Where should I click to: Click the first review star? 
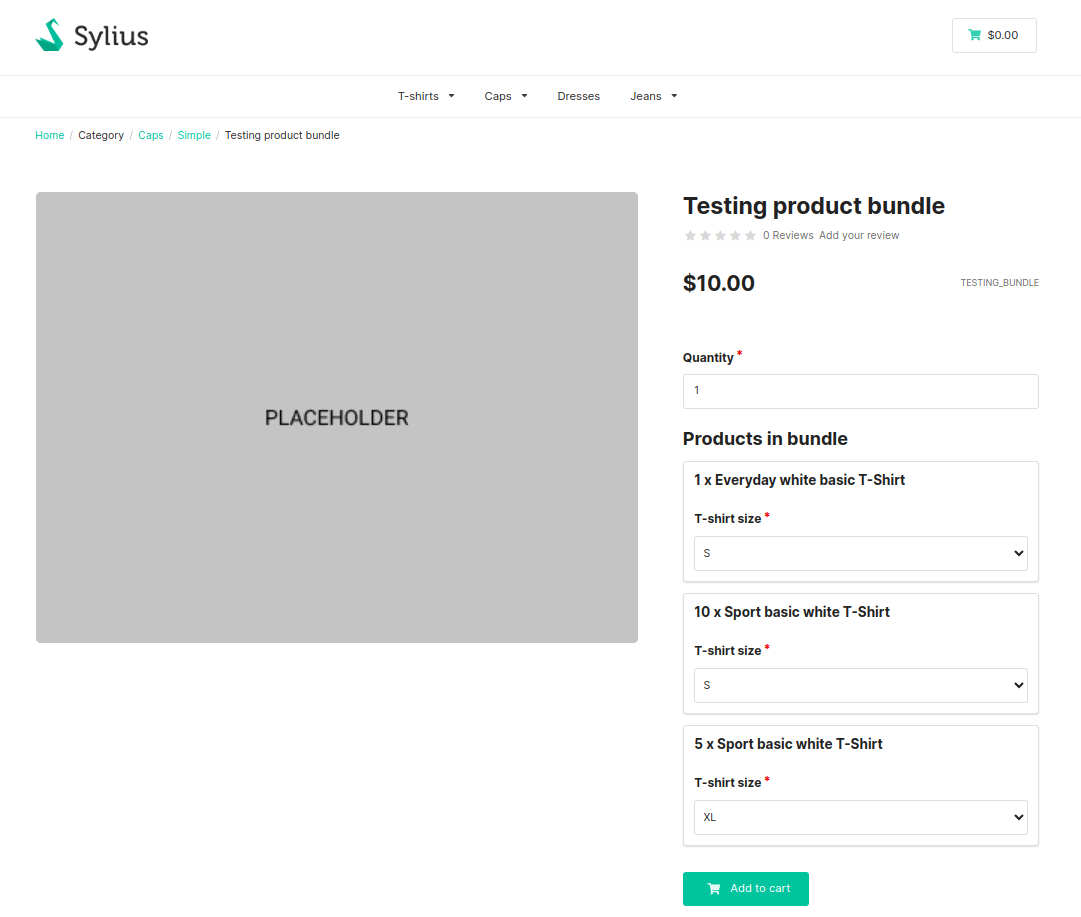point(690,236)
